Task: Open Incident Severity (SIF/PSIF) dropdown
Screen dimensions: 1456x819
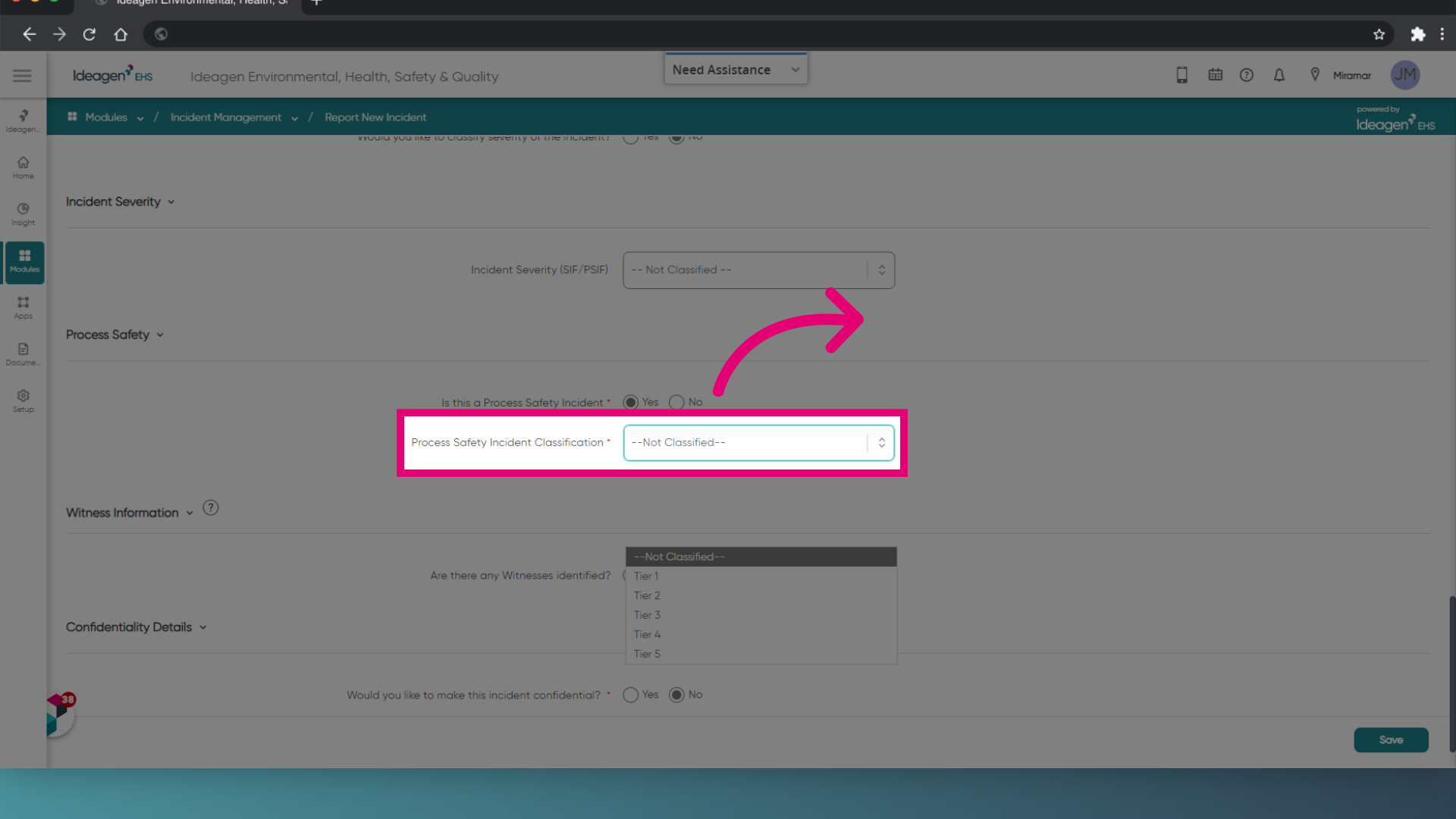Action: (758, 270)
